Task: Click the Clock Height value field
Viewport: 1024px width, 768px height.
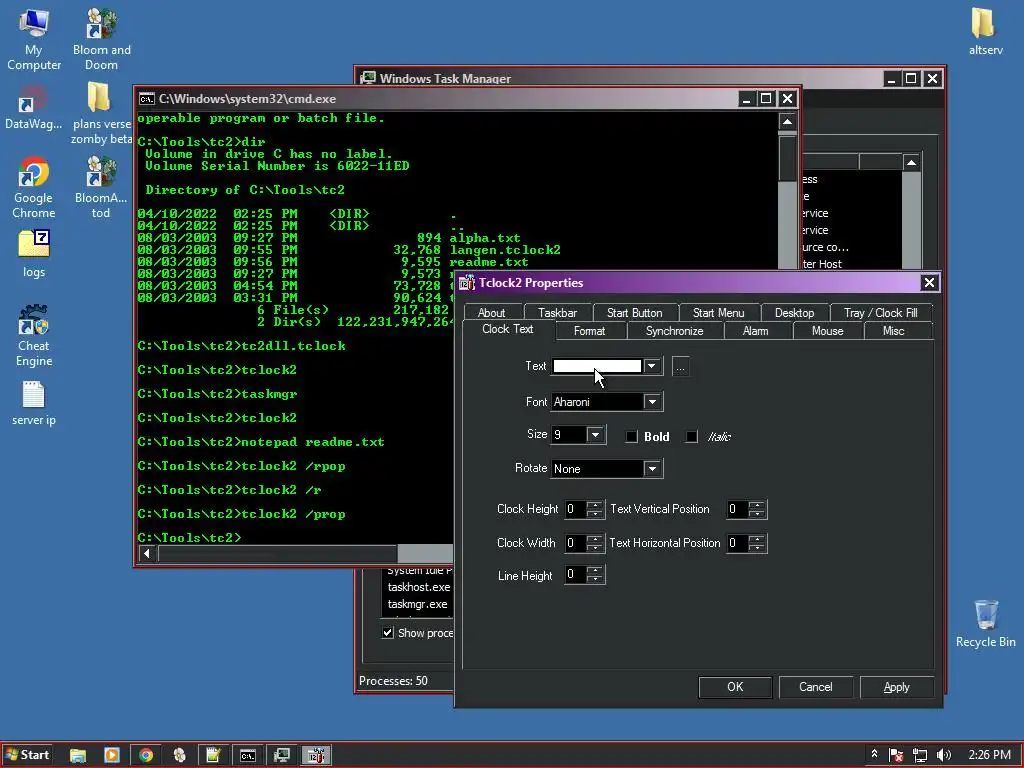Action: click(x=575, y=509)
